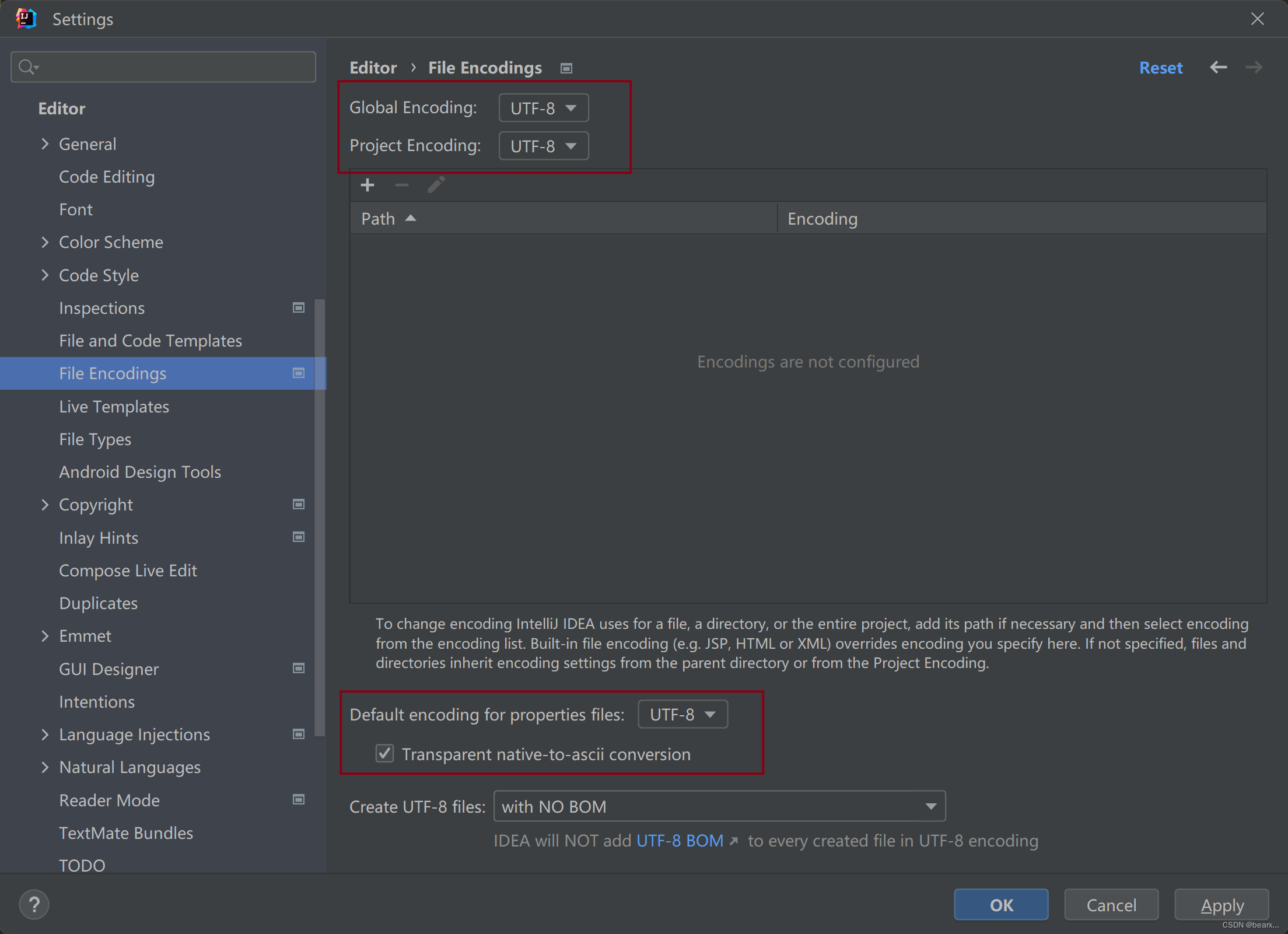
Task: Click the remove path icon
Action: (x=401, y=185)
